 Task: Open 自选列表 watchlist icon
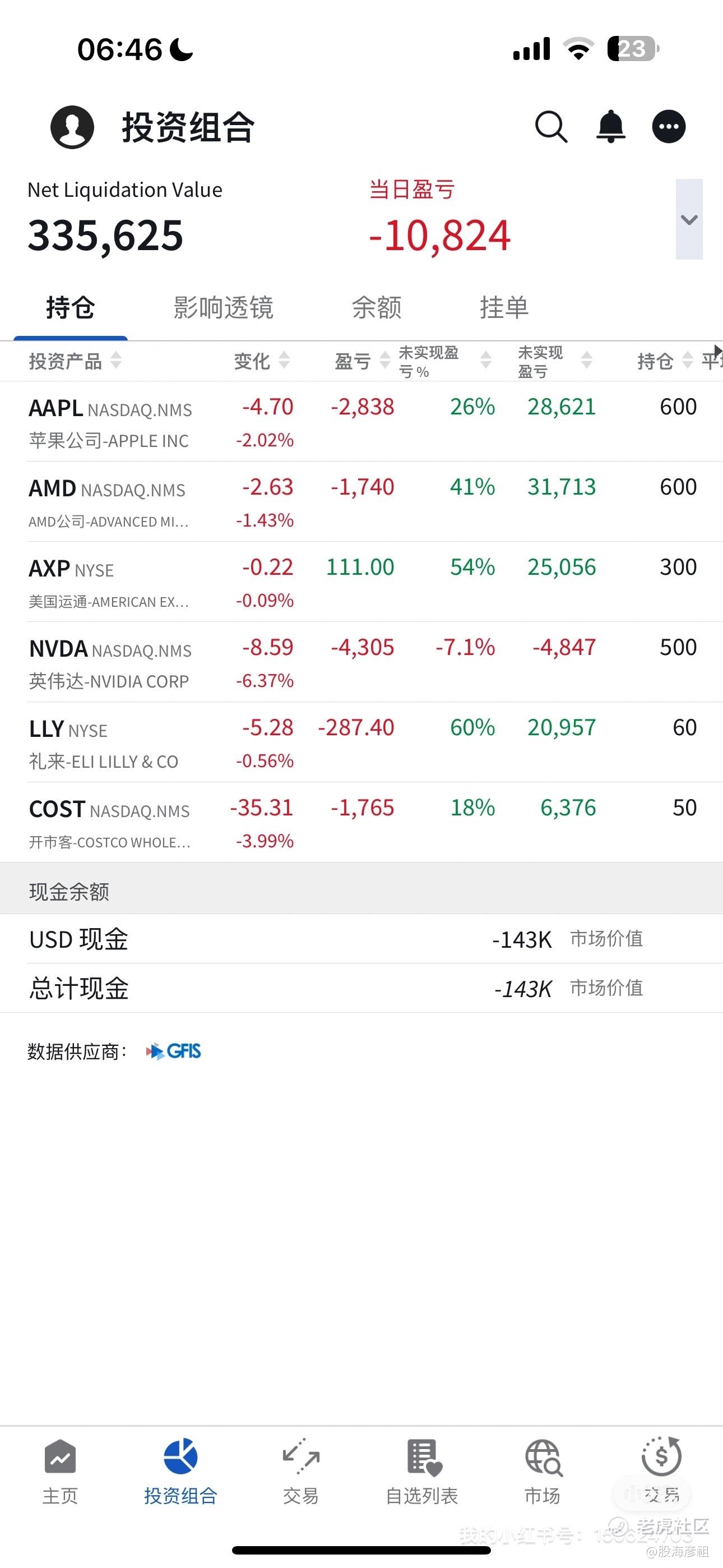[x=423, y=1458]
